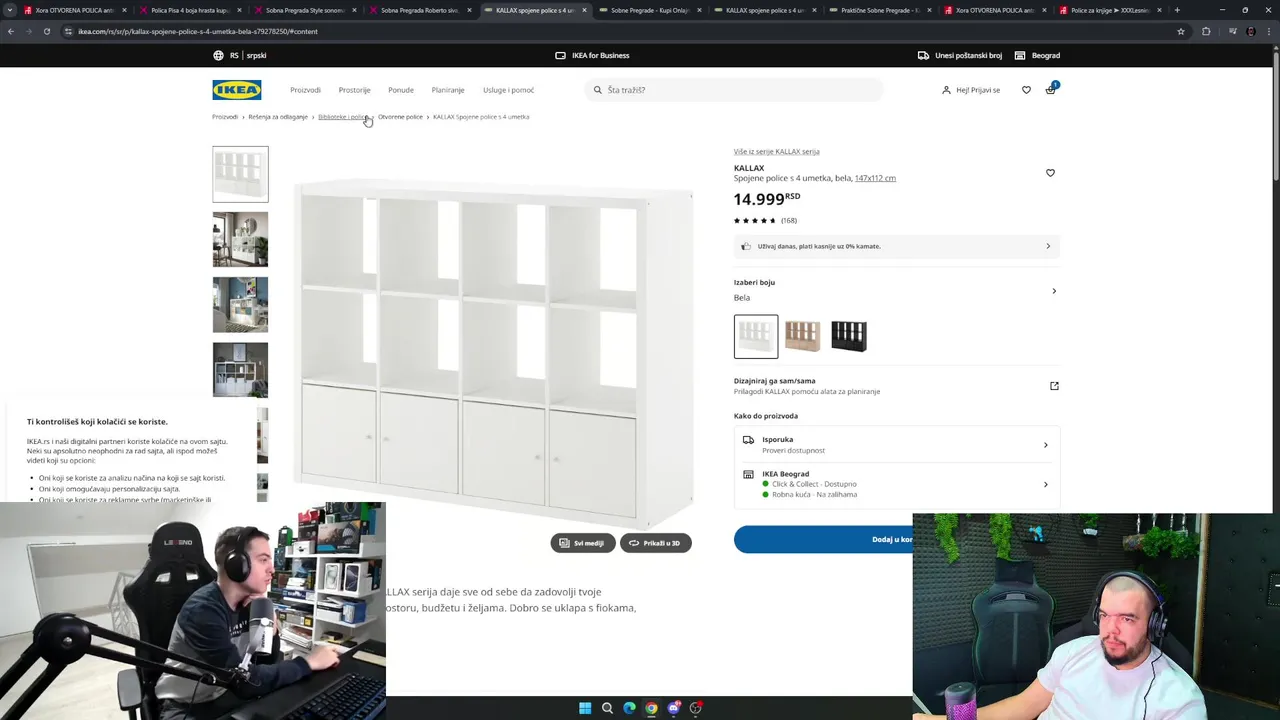Open the favorites heart icon in header

coord(1026,90)
